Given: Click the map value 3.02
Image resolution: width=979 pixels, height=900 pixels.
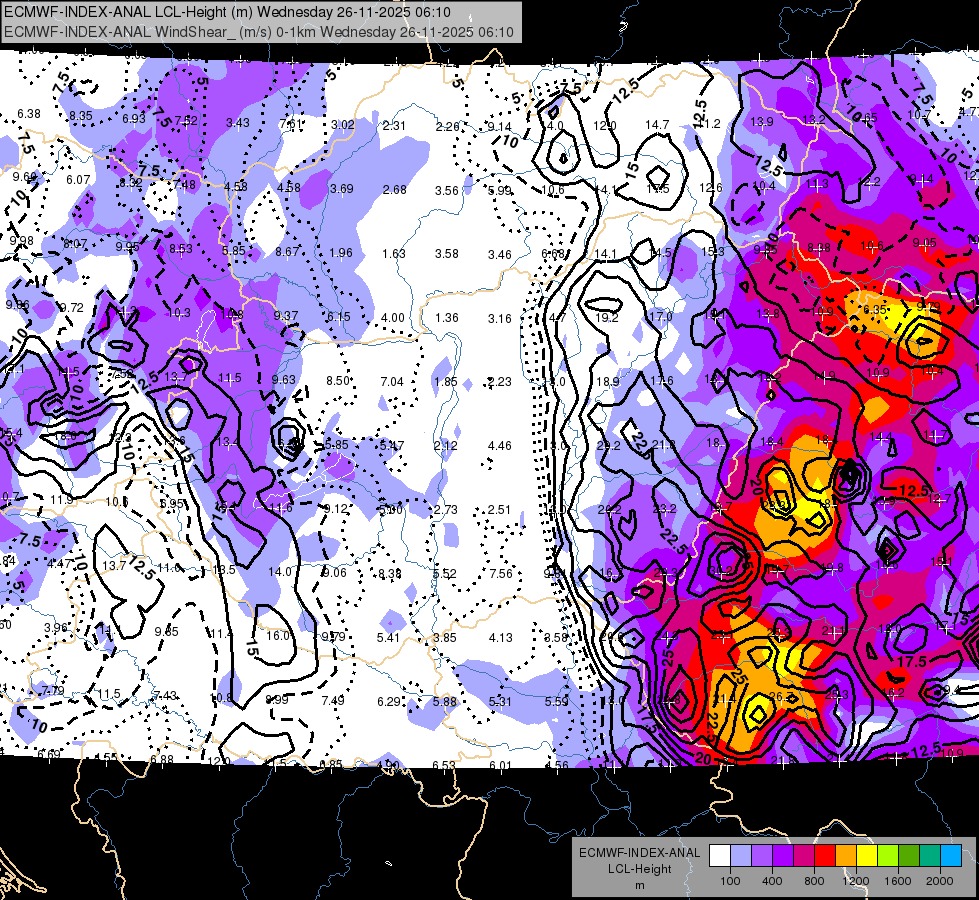Looking at the screenshot, I should [343, 125].
